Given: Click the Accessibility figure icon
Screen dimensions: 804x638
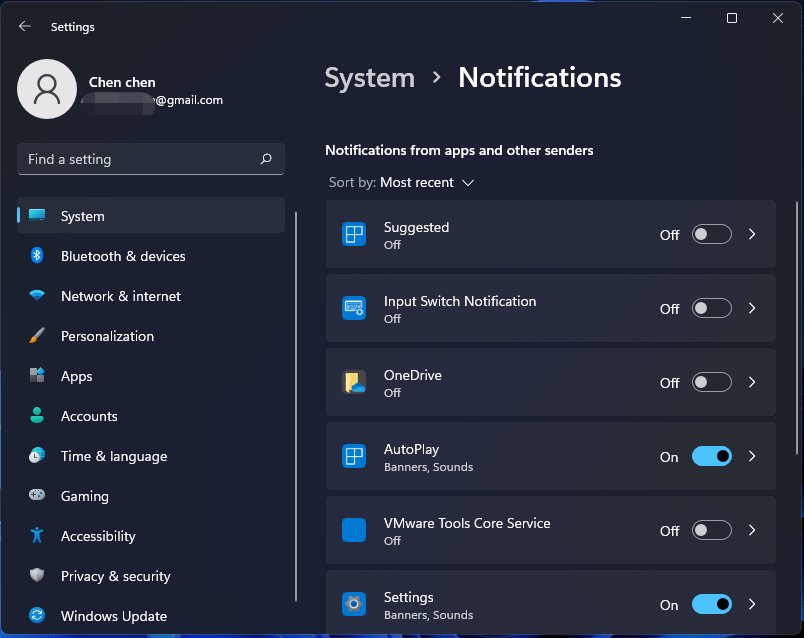Looking at the screenshot, I should [x=37, y=536].
